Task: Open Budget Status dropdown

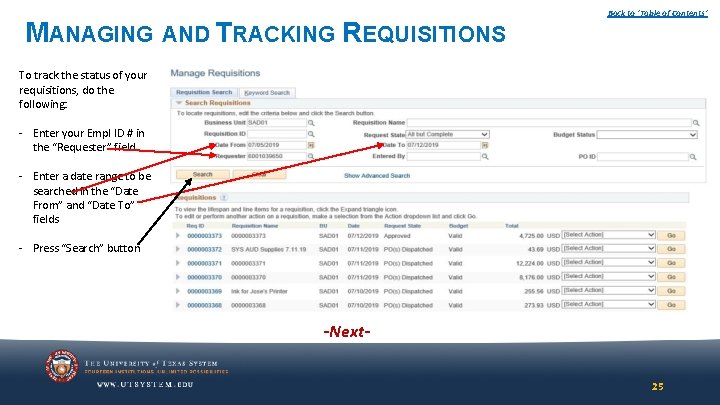Action: click(647, 135)
